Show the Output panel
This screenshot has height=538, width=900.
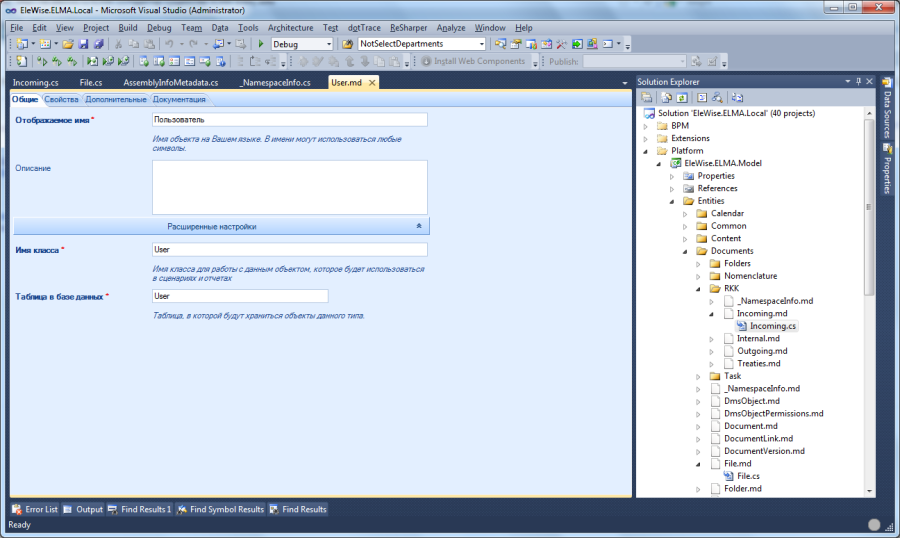click(x=83, y=509)
